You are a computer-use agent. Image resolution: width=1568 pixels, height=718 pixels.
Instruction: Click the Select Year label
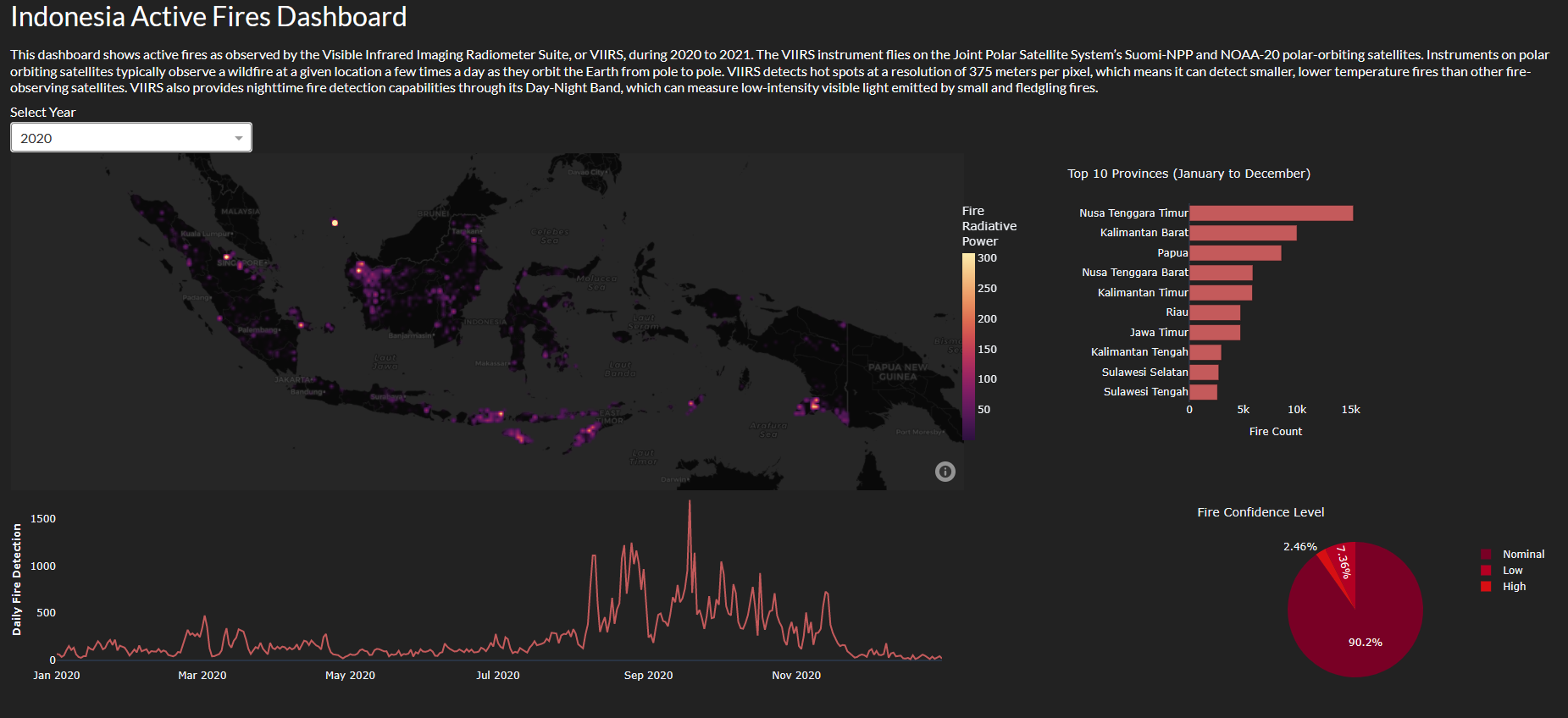[x=43, y=112]
